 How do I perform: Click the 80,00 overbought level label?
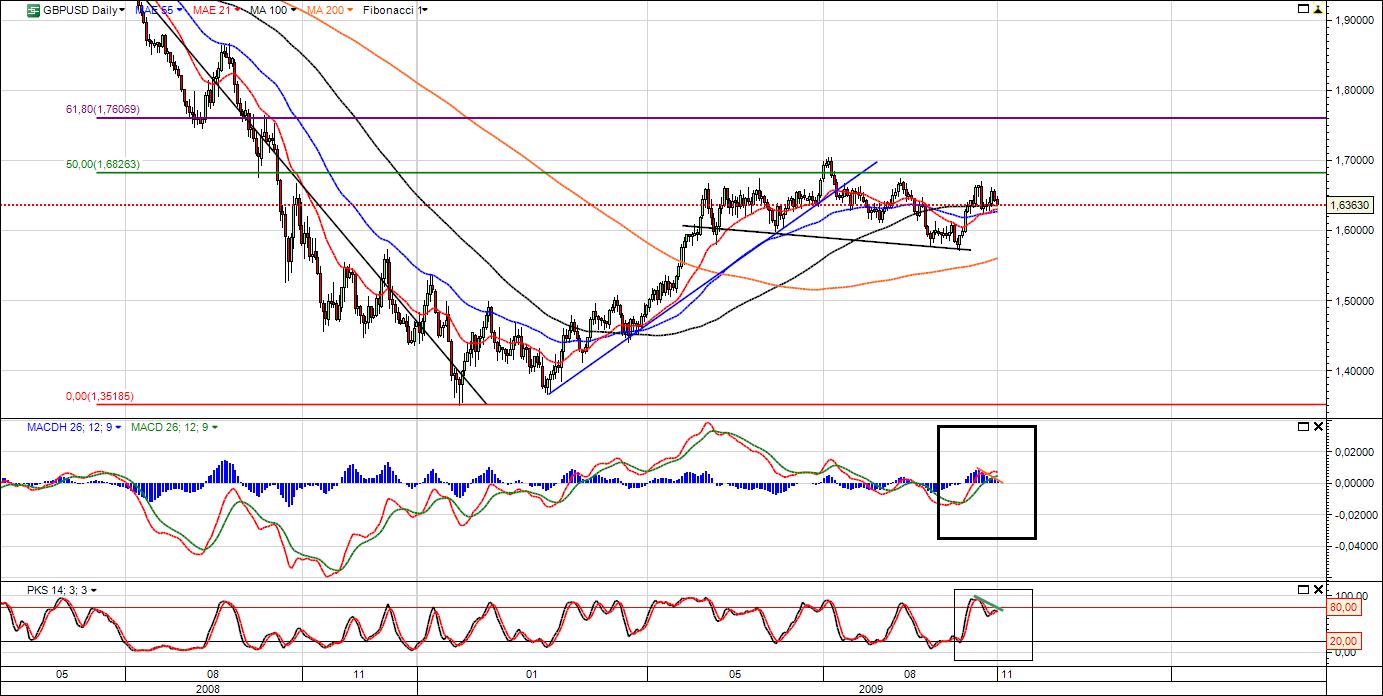1344,607
